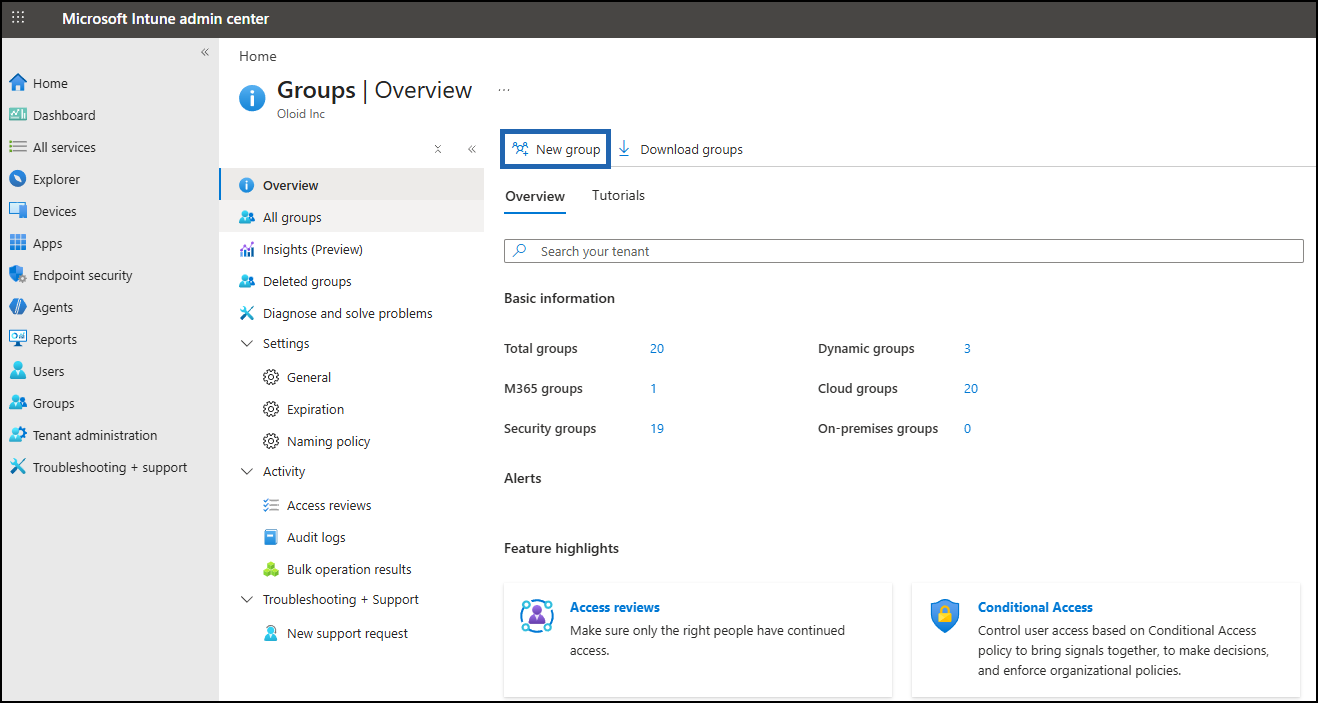Select the Endpoint security shield icon
This screenshot has height=703, width=1318.
tap(17, 275)
